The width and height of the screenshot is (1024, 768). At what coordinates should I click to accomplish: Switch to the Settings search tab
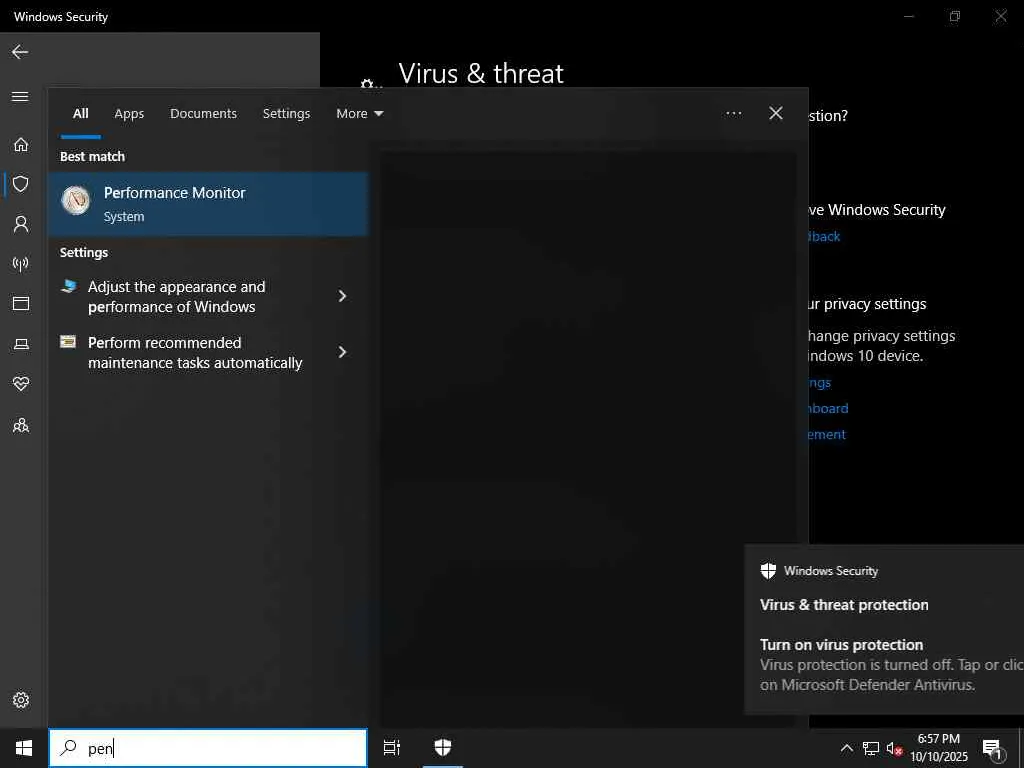(286, 114)
